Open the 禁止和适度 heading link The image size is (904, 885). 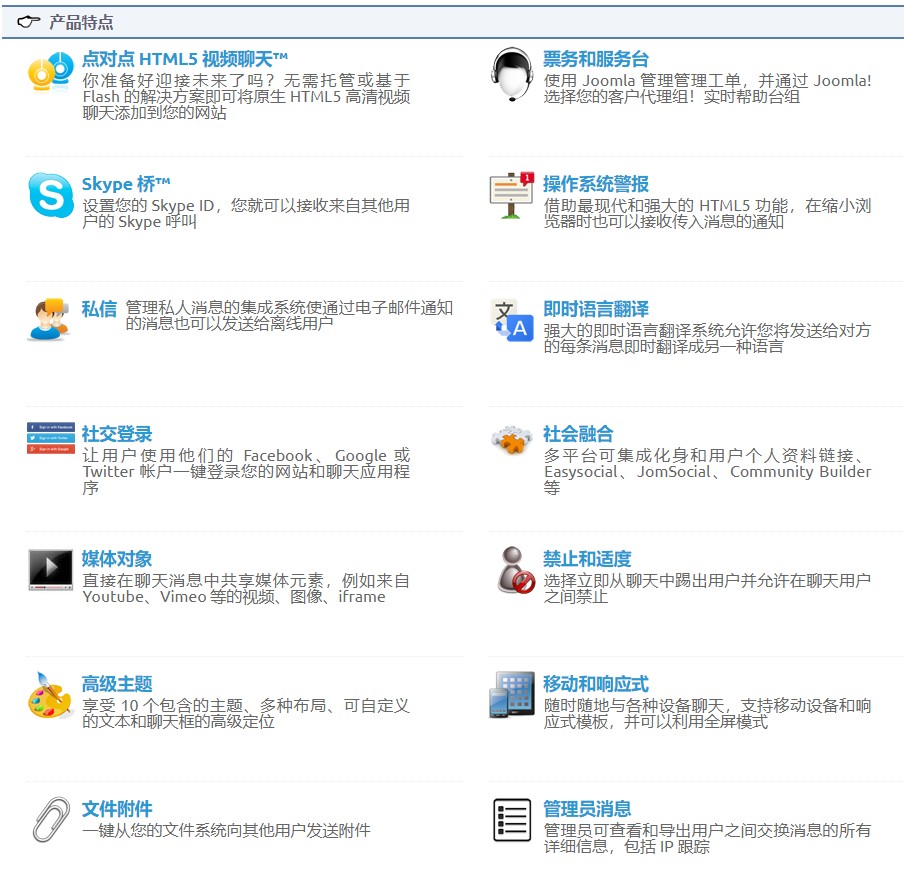(x=587, y=559)
